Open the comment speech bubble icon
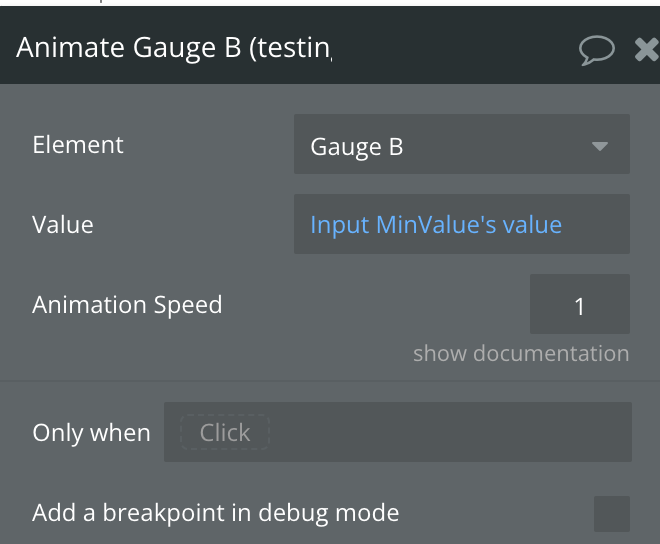 pos(596,50)
